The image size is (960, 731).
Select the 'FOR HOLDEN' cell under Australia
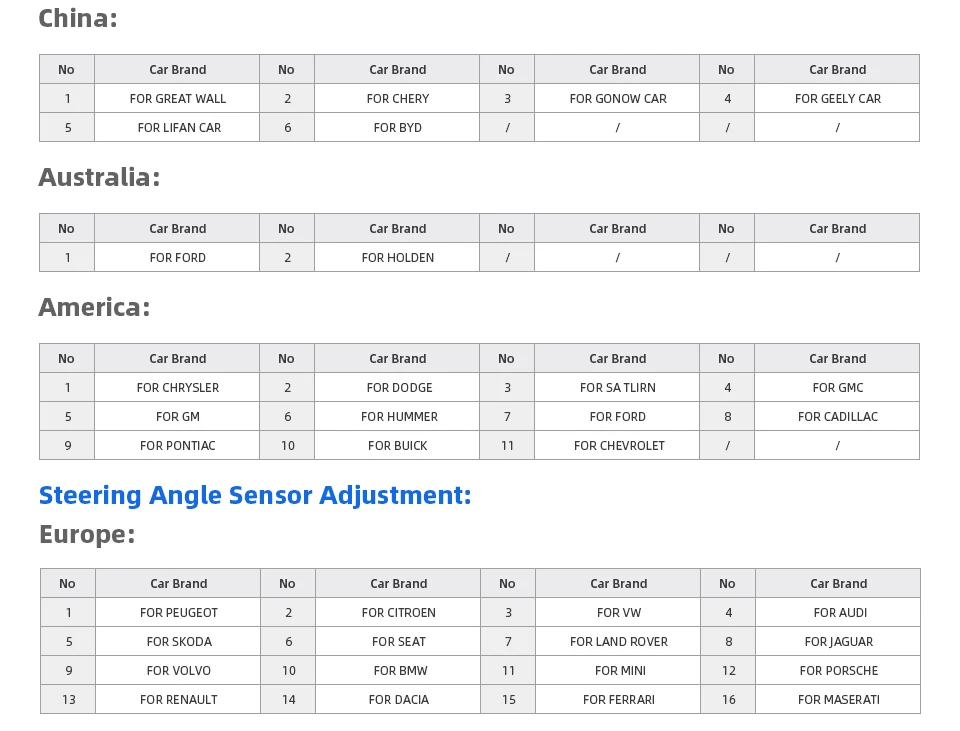(397, 258)
